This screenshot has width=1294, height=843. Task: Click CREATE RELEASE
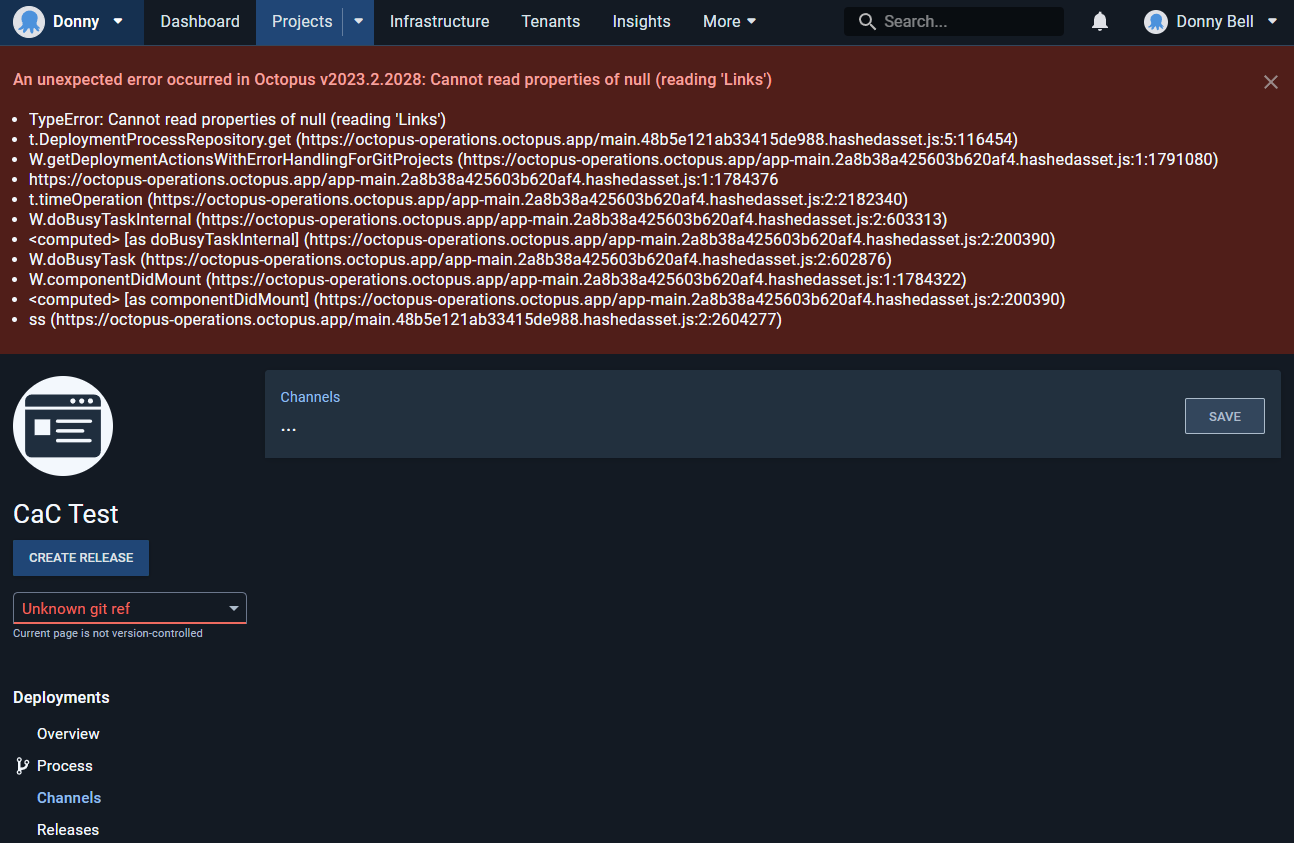(x=80, y=558)
